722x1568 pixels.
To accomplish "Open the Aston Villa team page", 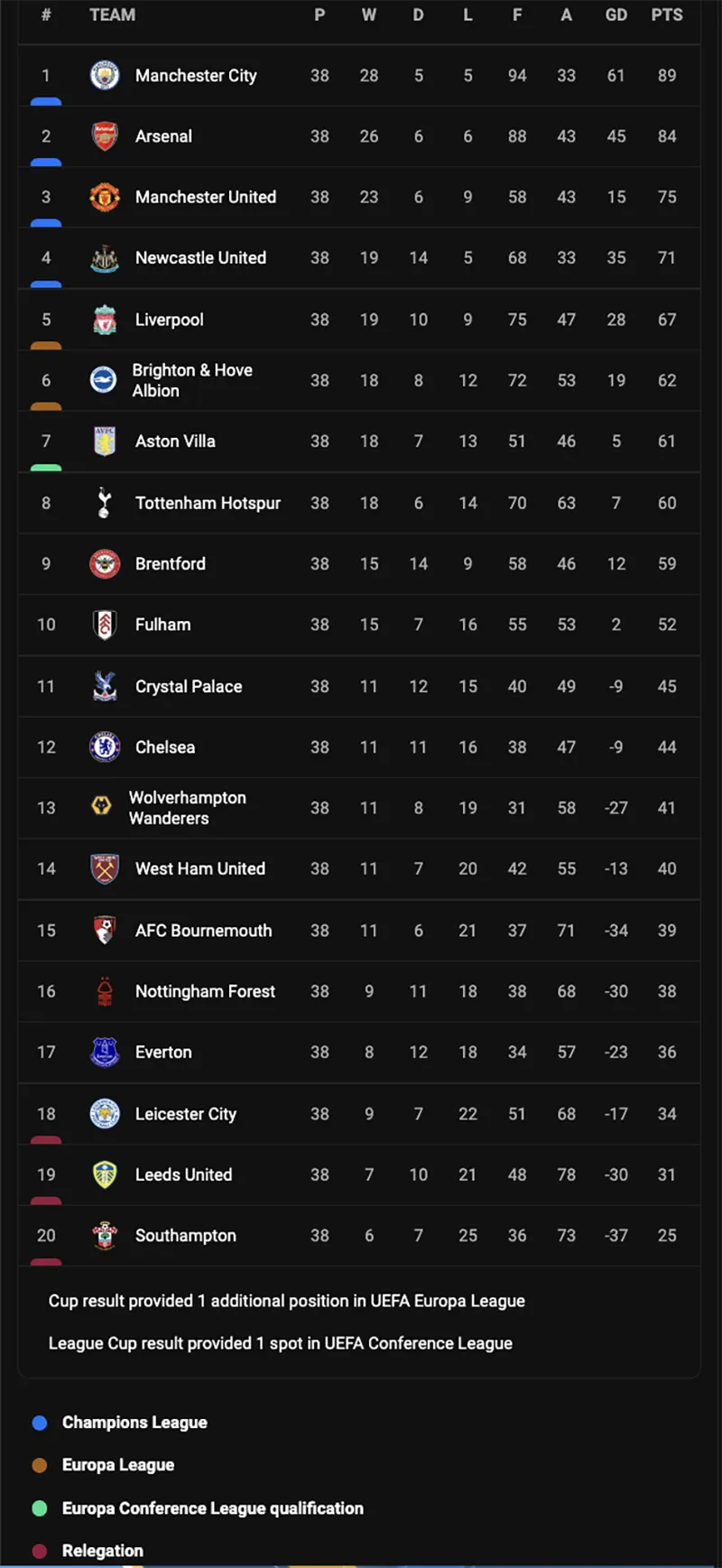I will click(x=175, y=441).
